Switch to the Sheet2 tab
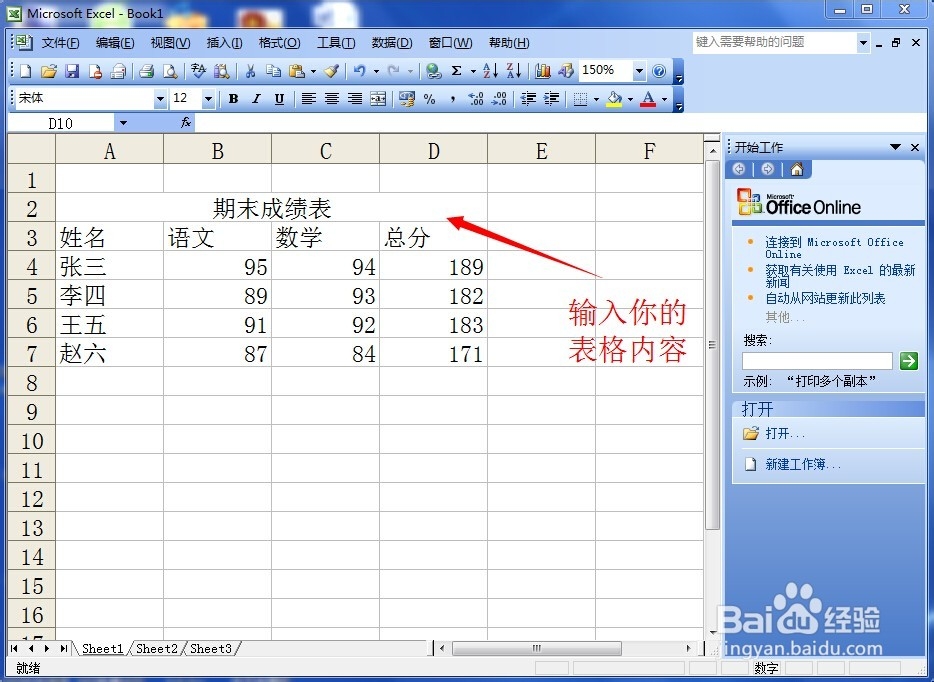Screen dimensions: 934x682 pyautogui.click(x=157, y=648)
